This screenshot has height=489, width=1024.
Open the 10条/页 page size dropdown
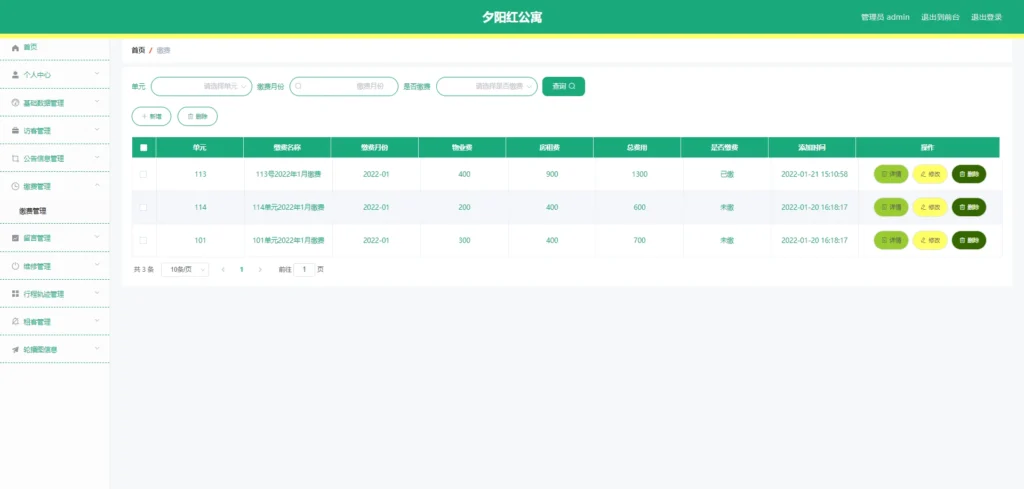pos(185,269)
